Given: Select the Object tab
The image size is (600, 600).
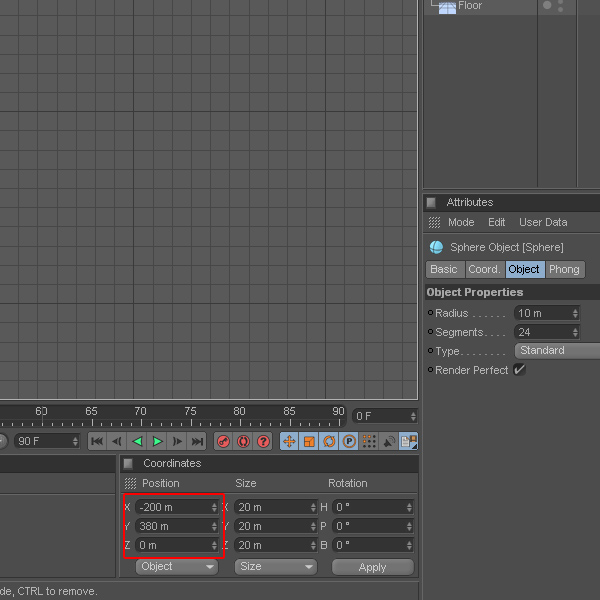Looking at the screenshot, I should [x=525, y=269].
